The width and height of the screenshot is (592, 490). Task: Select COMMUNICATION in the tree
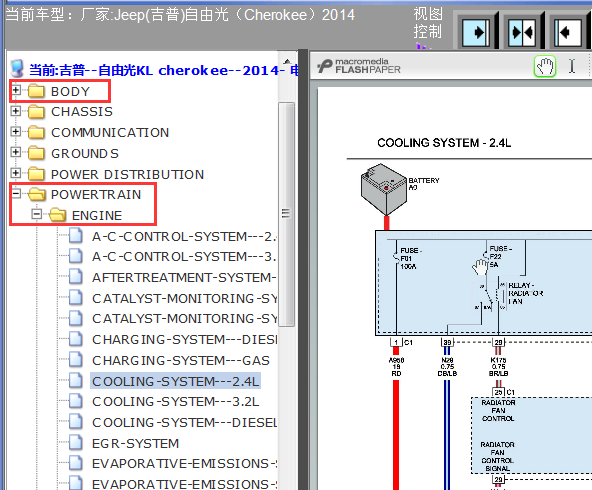click(110, 133)
